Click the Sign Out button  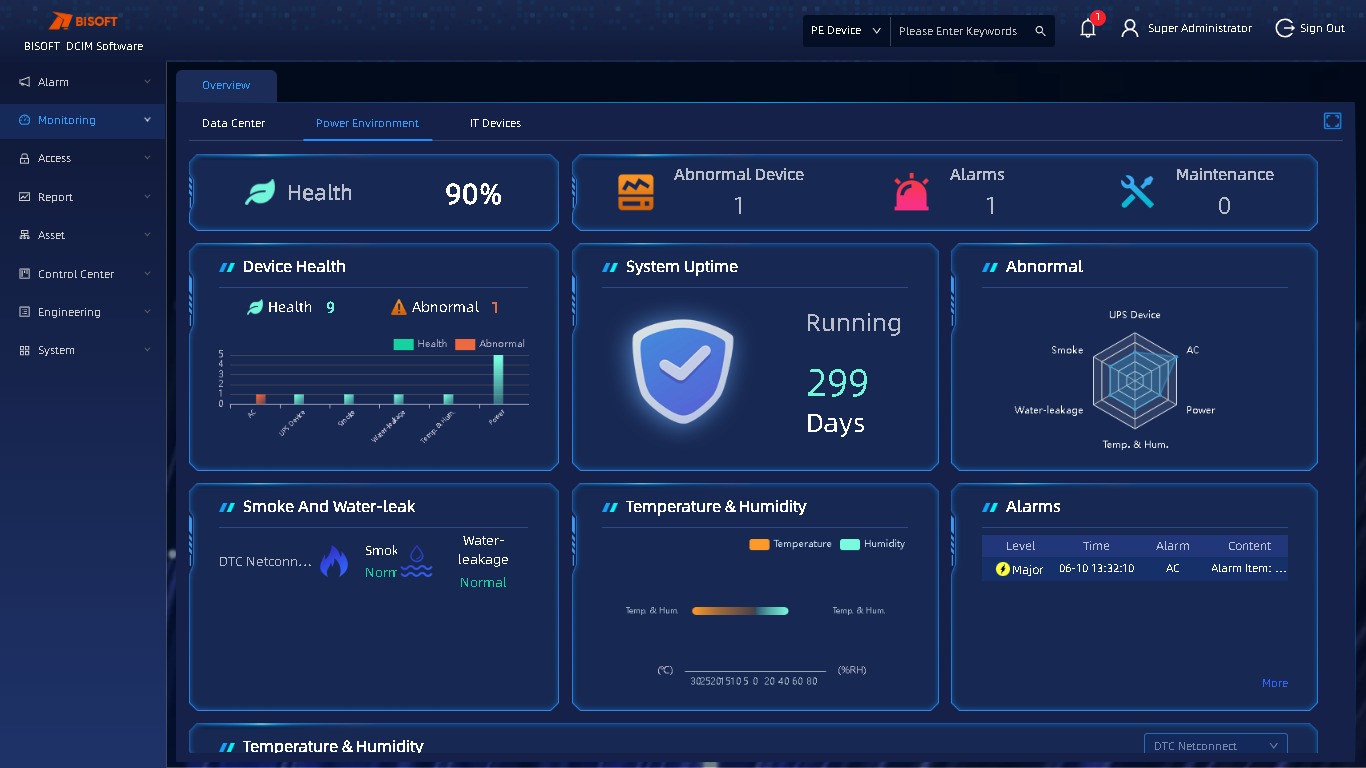click(1310, 29)
